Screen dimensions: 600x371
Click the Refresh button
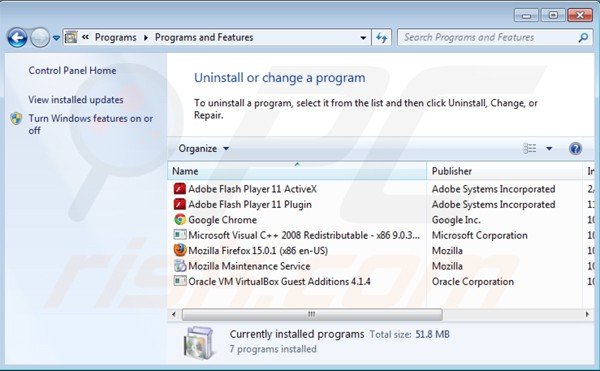coord(382,37)
